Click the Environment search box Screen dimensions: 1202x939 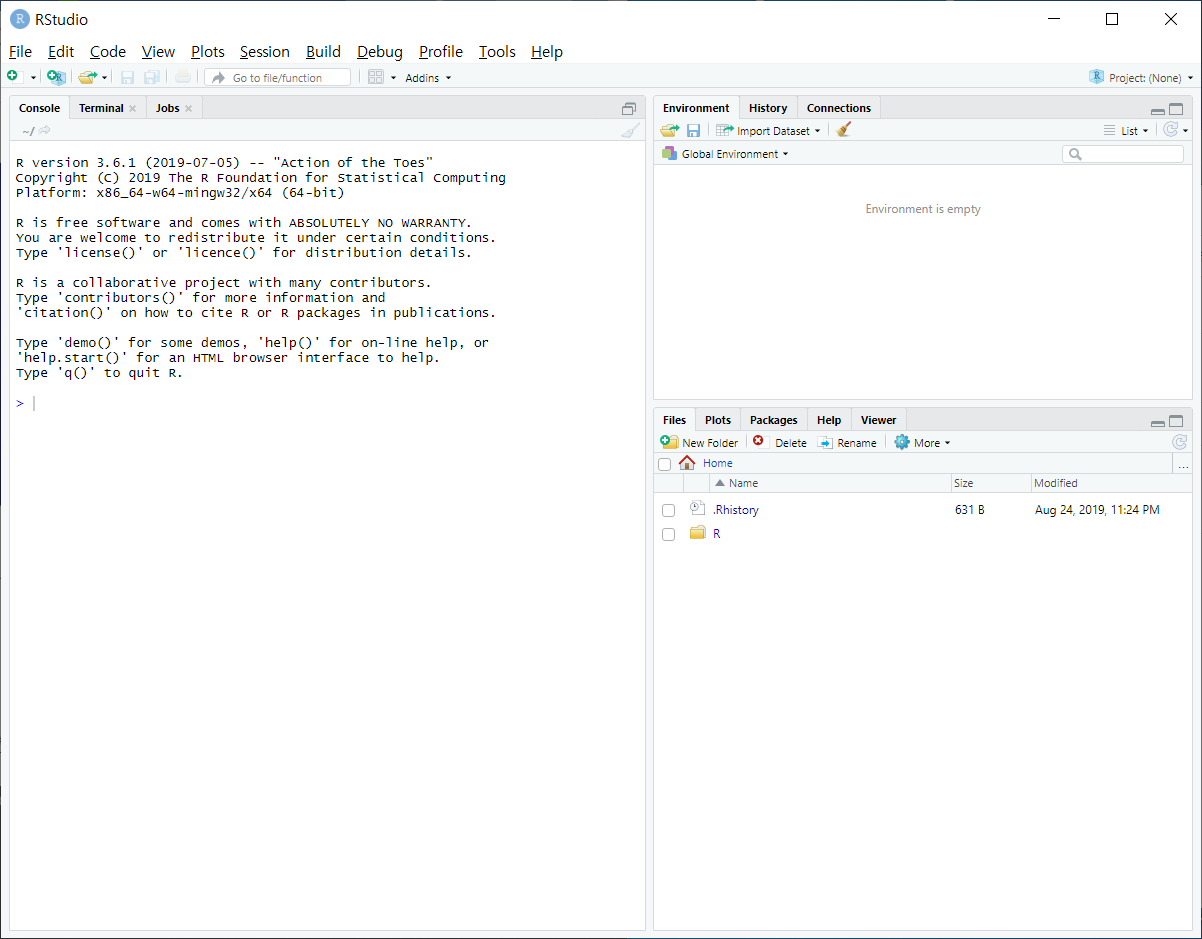[1123, 154]
